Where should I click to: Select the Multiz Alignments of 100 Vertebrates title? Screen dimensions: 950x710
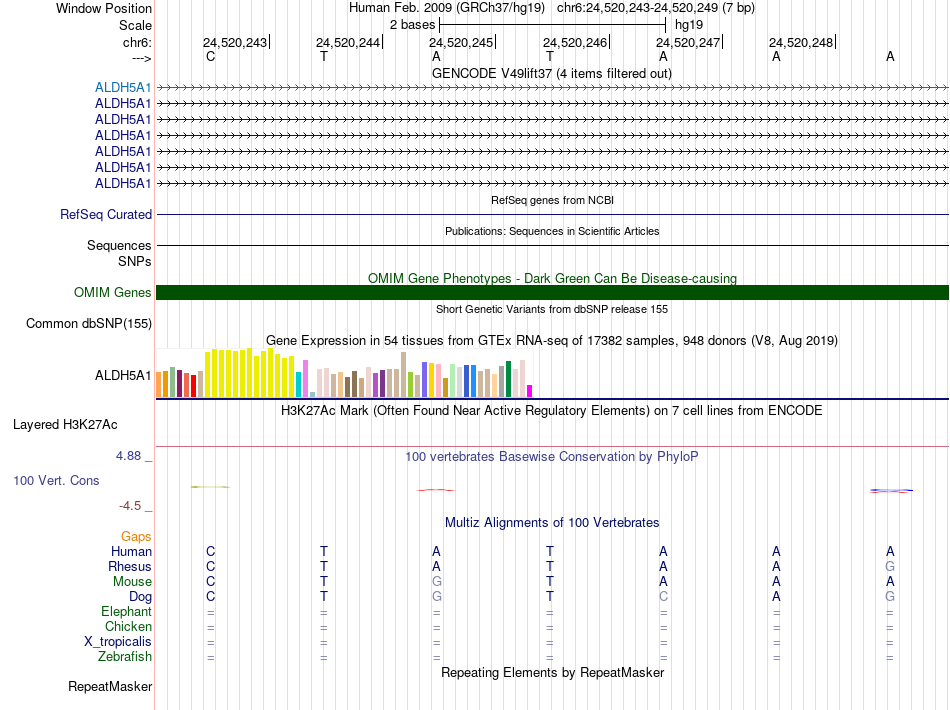tap(552, 522)
